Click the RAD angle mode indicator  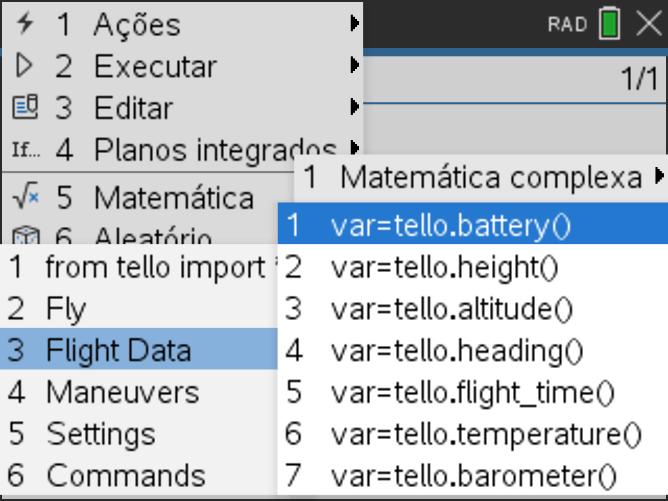tap(567, 24)
